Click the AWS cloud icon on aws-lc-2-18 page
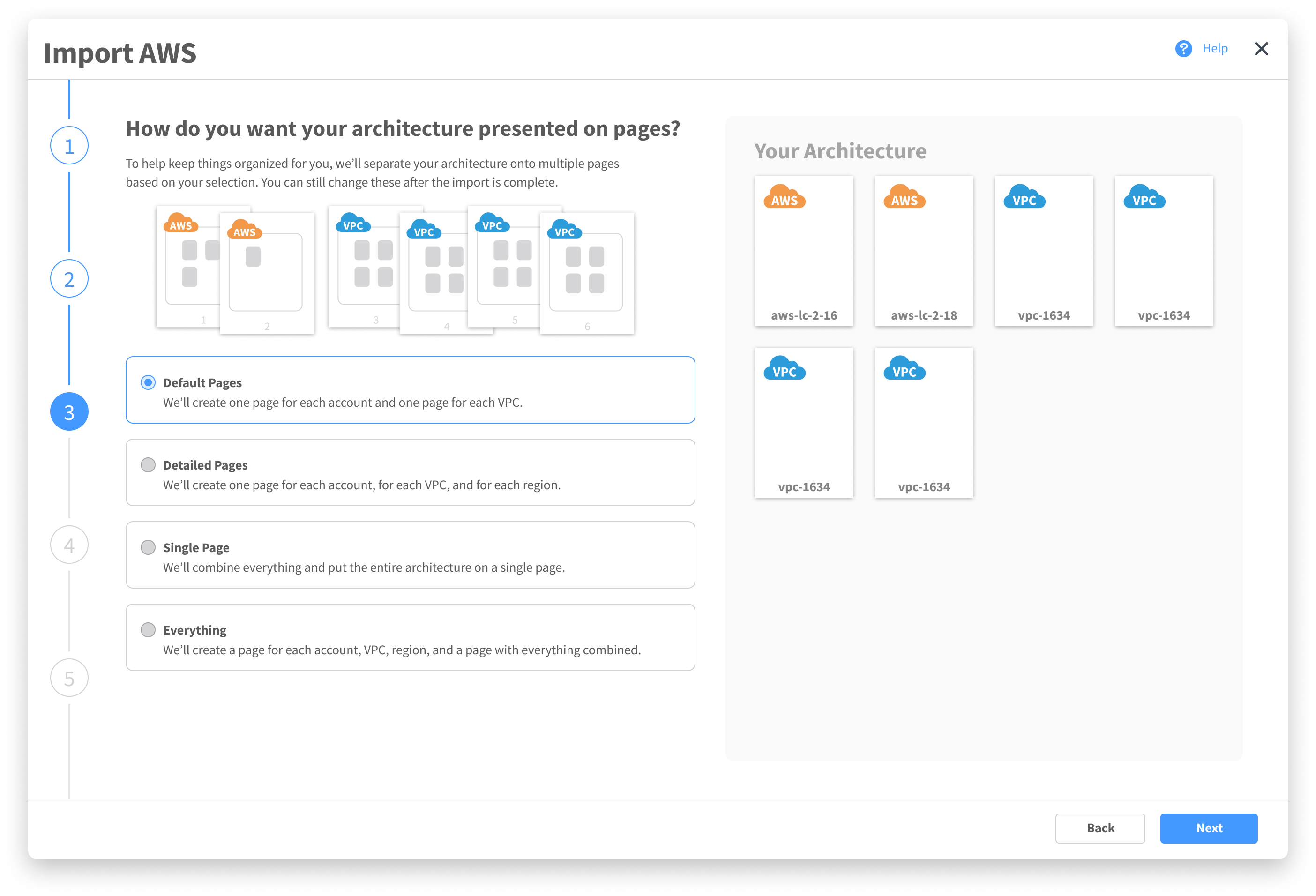Image resolution: width=1316 pixels, height=896 pixels. click(x=905, y=198)
